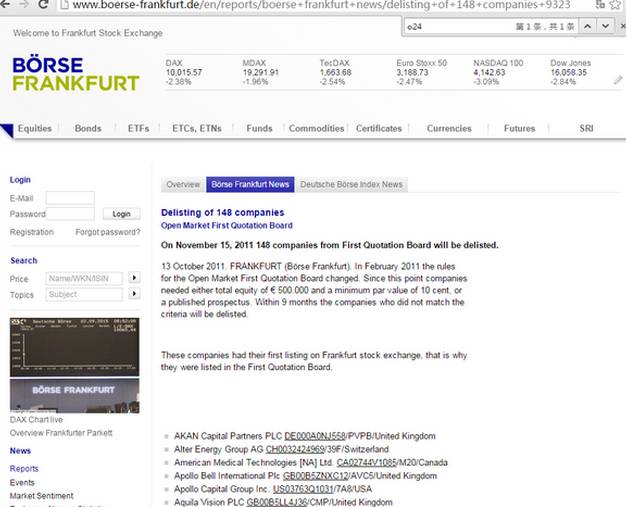This screenshot has width=626, height=507.
Task: Click the Name/WKN/ISIN price search field
Action: (84, 278)
